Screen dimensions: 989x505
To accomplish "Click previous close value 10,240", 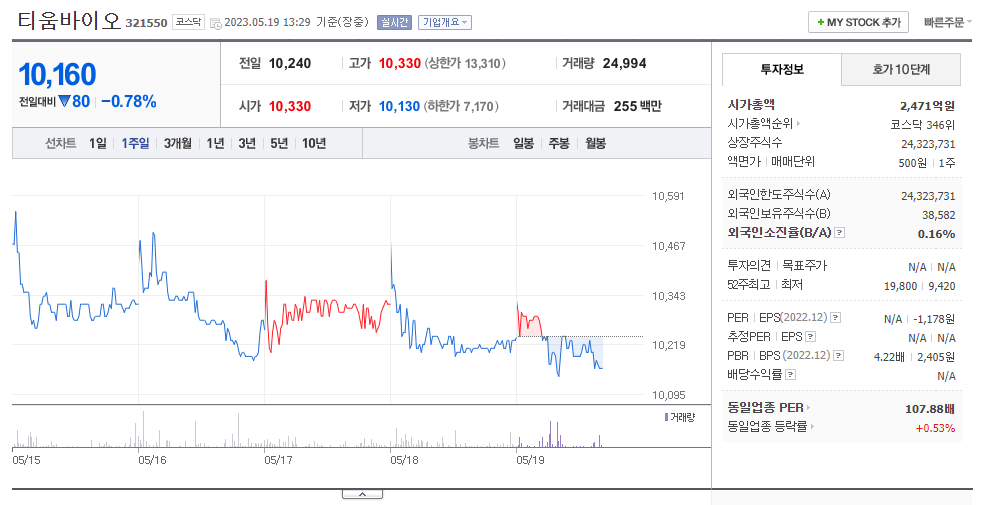I will point(290,64).
